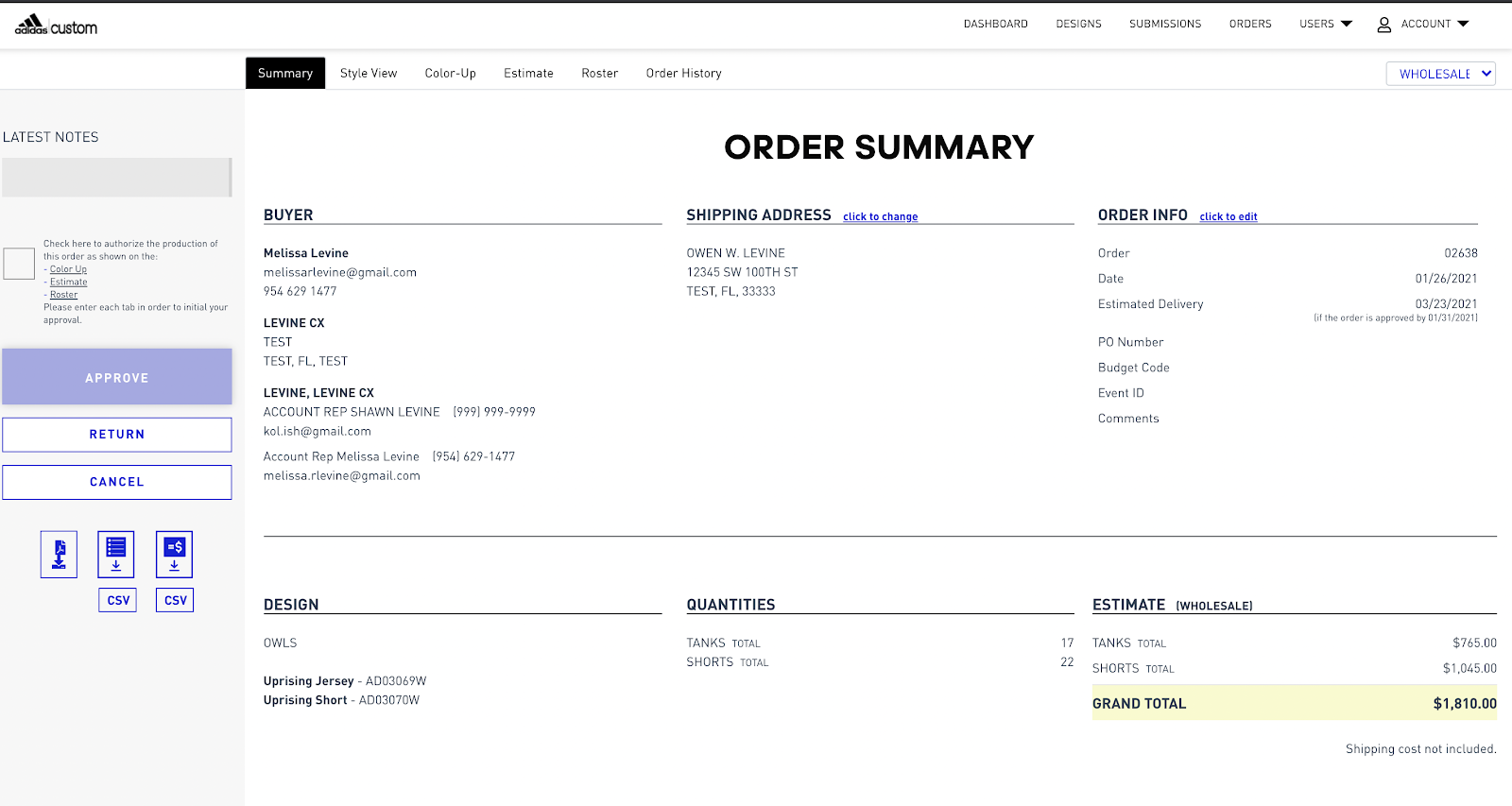Click the APPROVE button

(116, 377)
